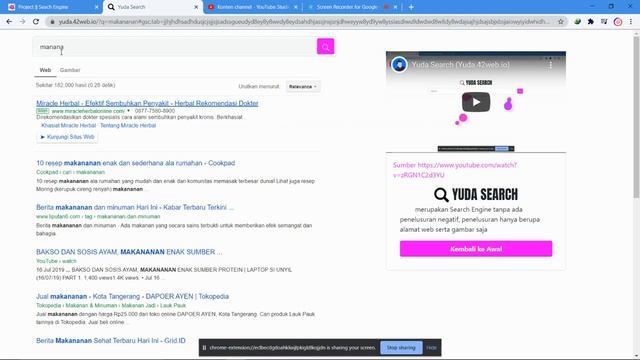The height and width of the screenshot is (360, 640).
Task: Expand the Miracle Herbal ad URL arrow
Action: 128,111
